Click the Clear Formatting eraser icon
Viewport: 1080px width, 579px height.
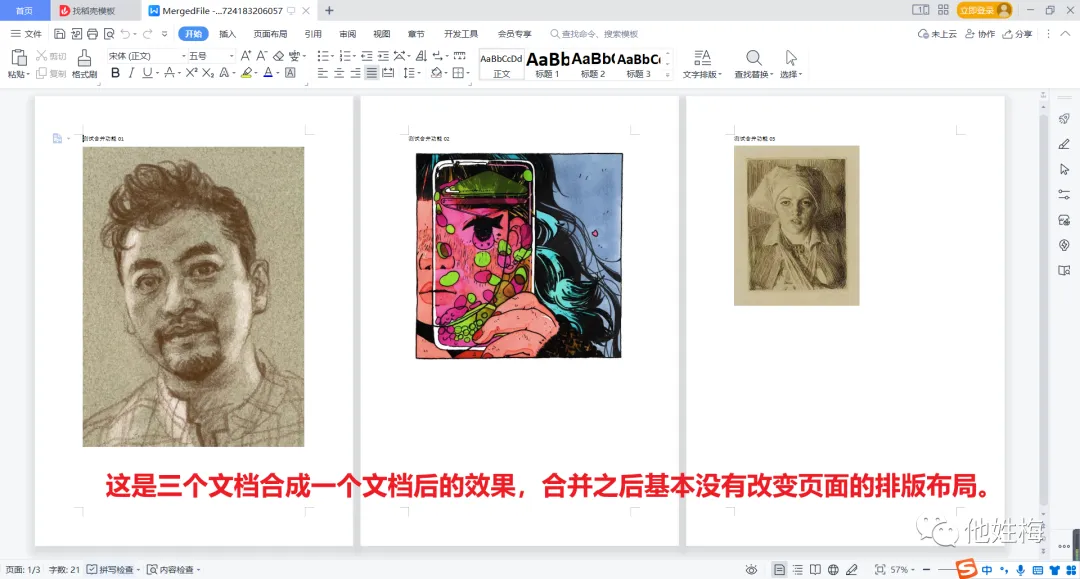click(x=278, y=56)
